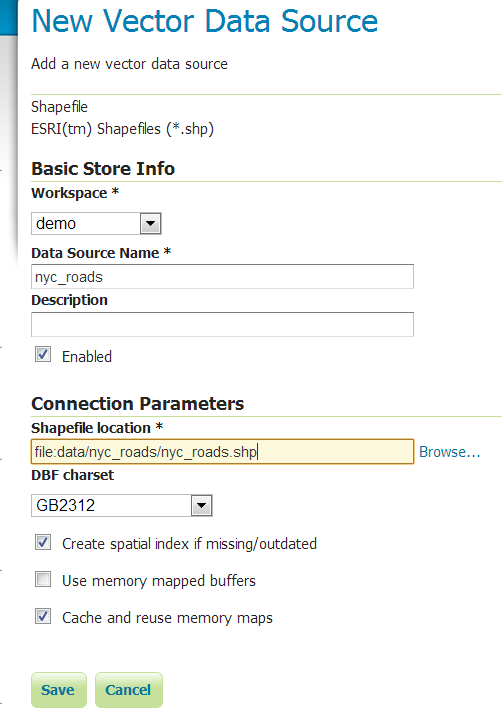Toggle Cache and reuse memory maps checkbox
This screenshot has width=502, height=718.
(43, 616)
